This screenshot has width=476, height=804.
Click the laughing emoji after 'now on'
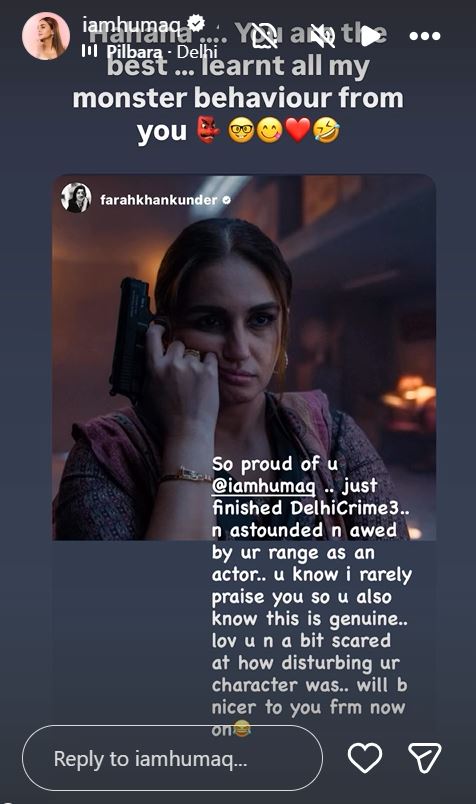coord(242,729)
